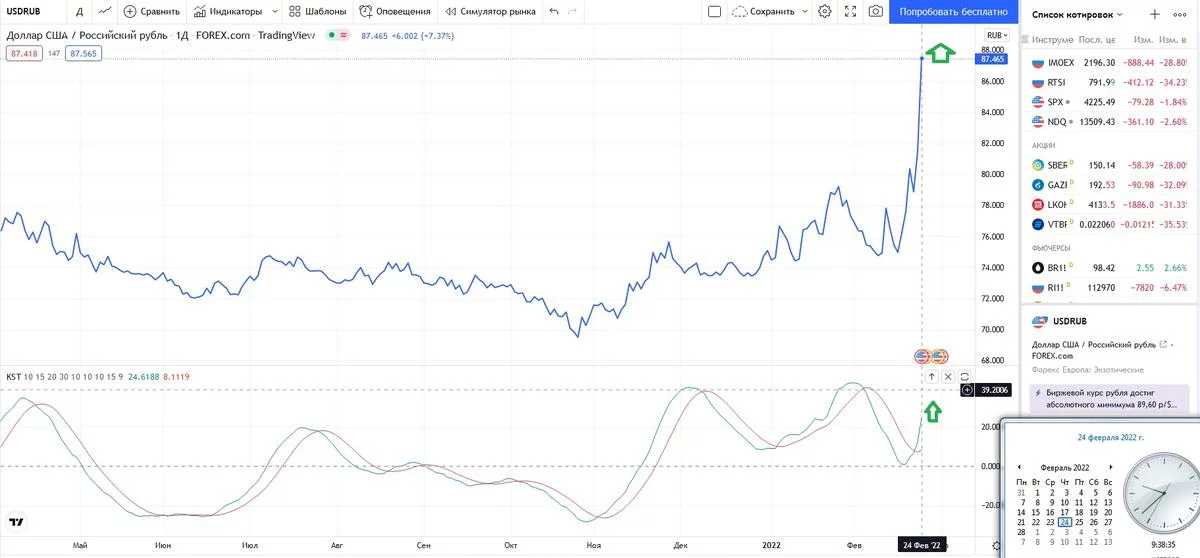
Task: Open the chart type line icon
Action: 104,12
